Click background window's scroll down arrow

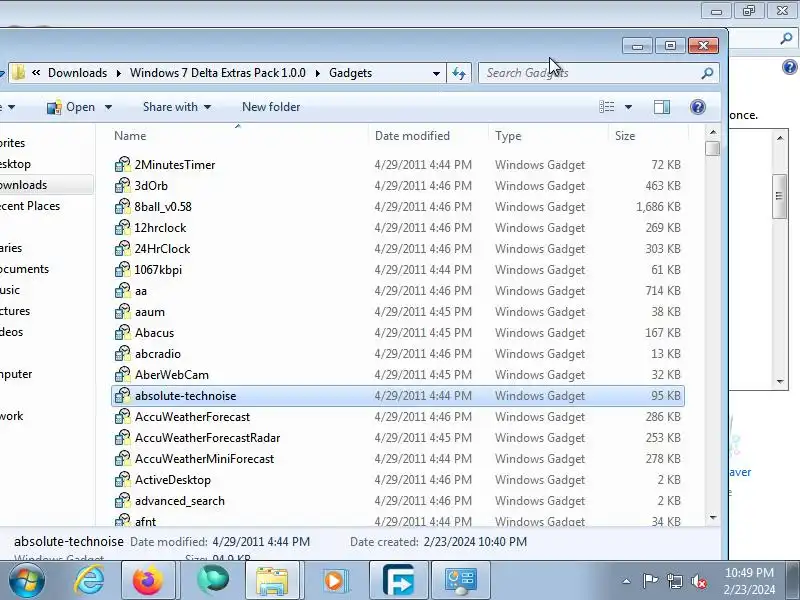(x=780, y=382)
